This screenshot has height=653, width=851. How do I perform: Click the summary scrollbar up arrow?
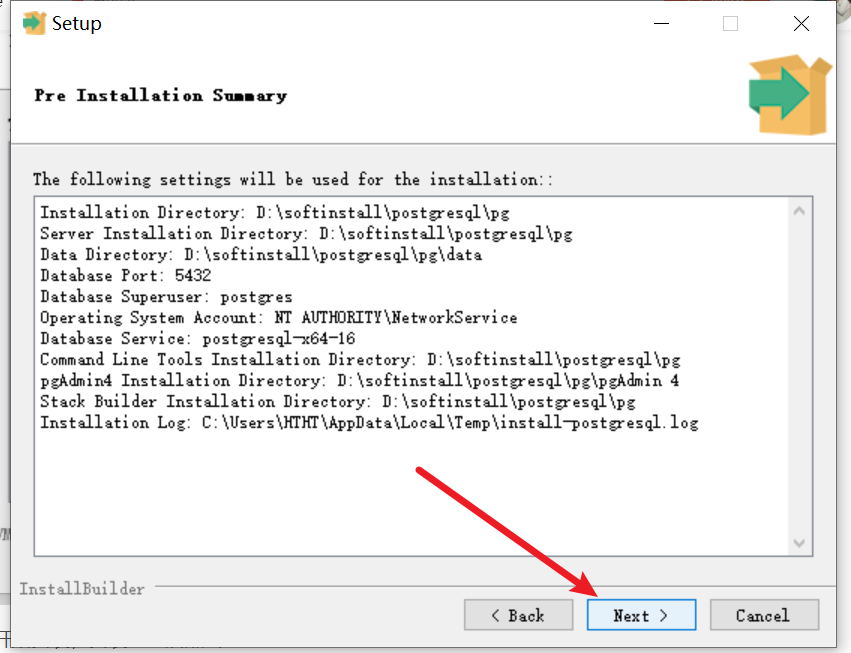click(799, 211)
